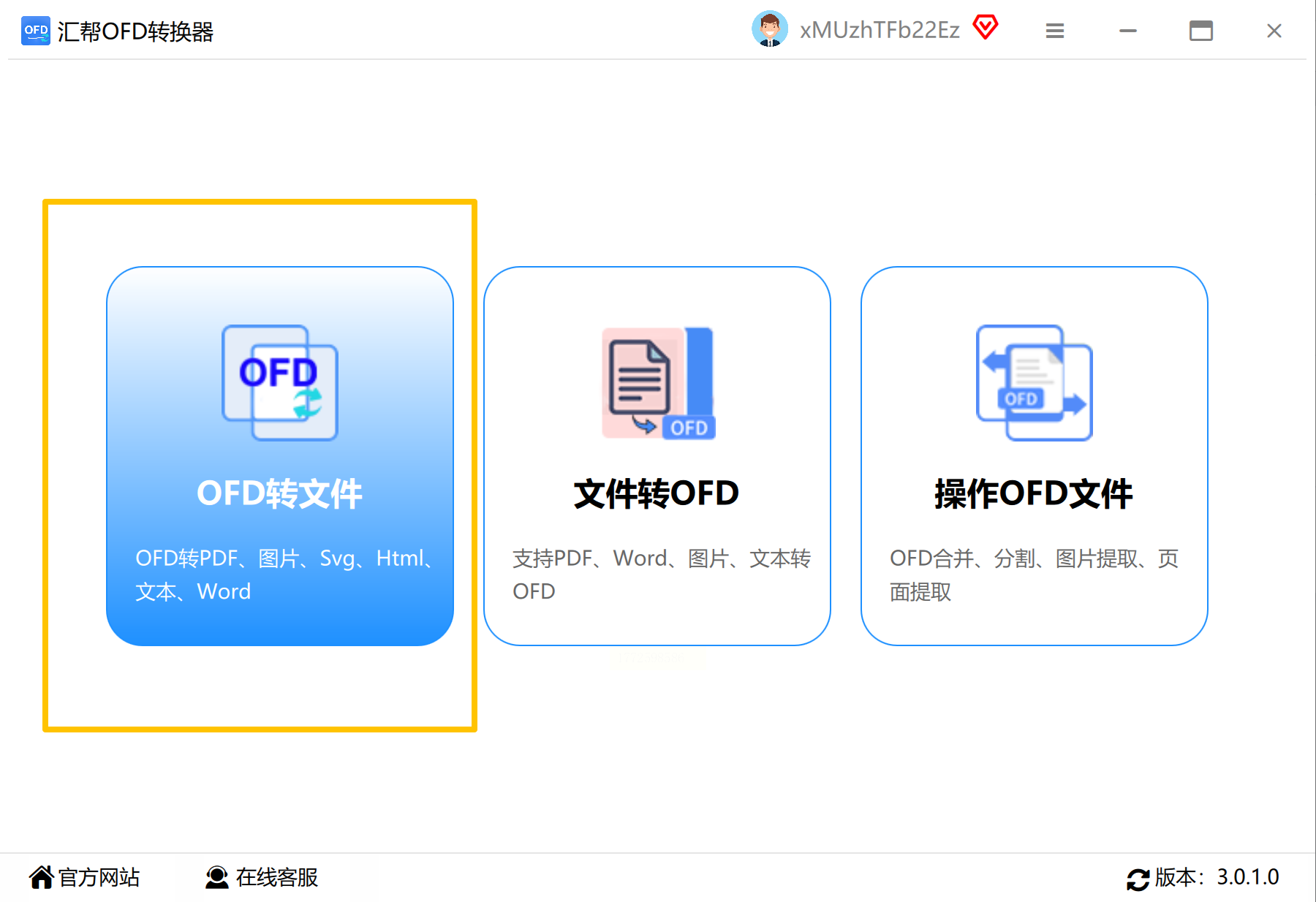Click the 汇帮OFD转换器 title text
Viewport: 1316px width, 902px height.
coord(135,31)
